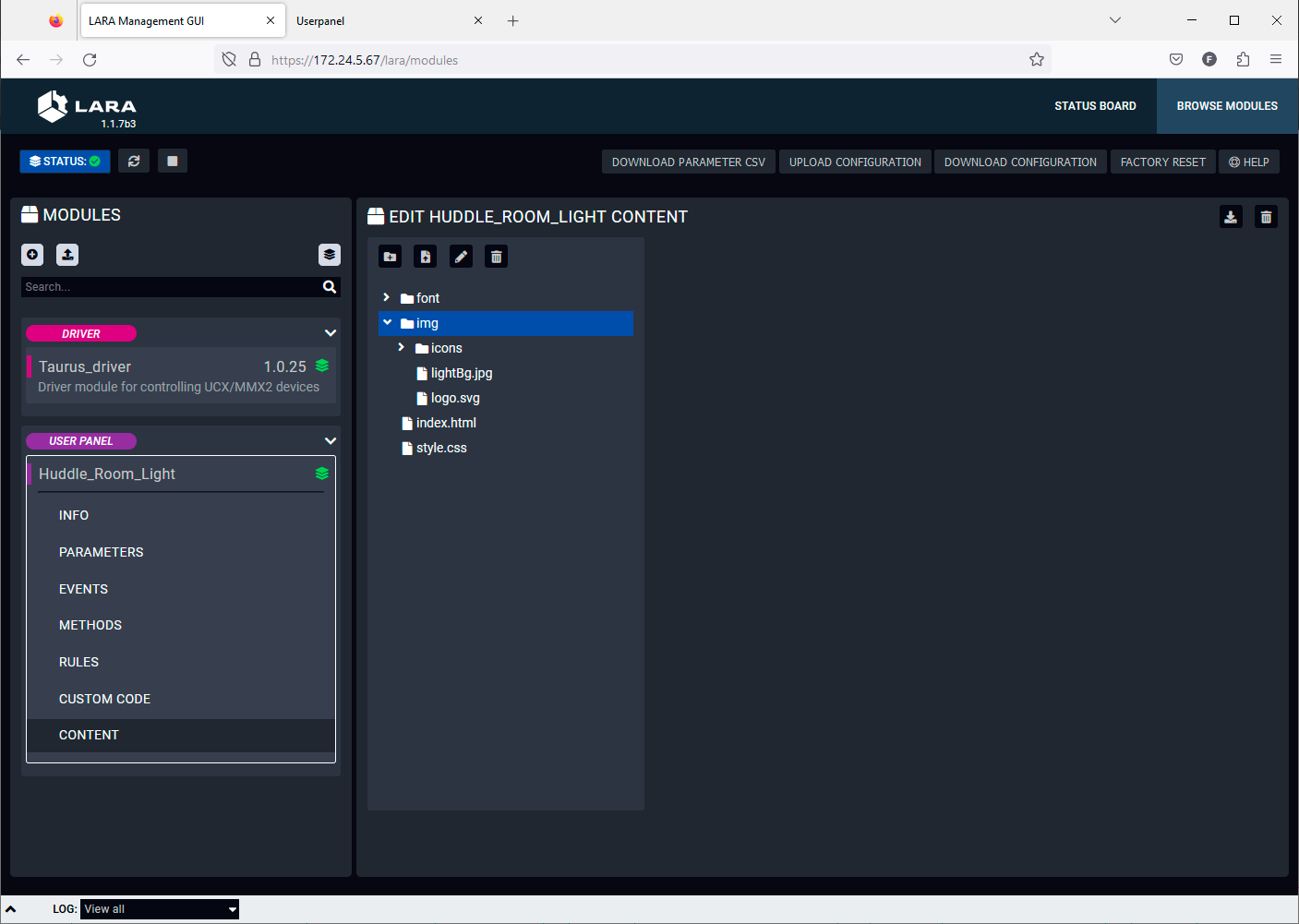Click the pencil rename icon in content toolbar
1299x924 pixels.
click(x=461, y=257)
